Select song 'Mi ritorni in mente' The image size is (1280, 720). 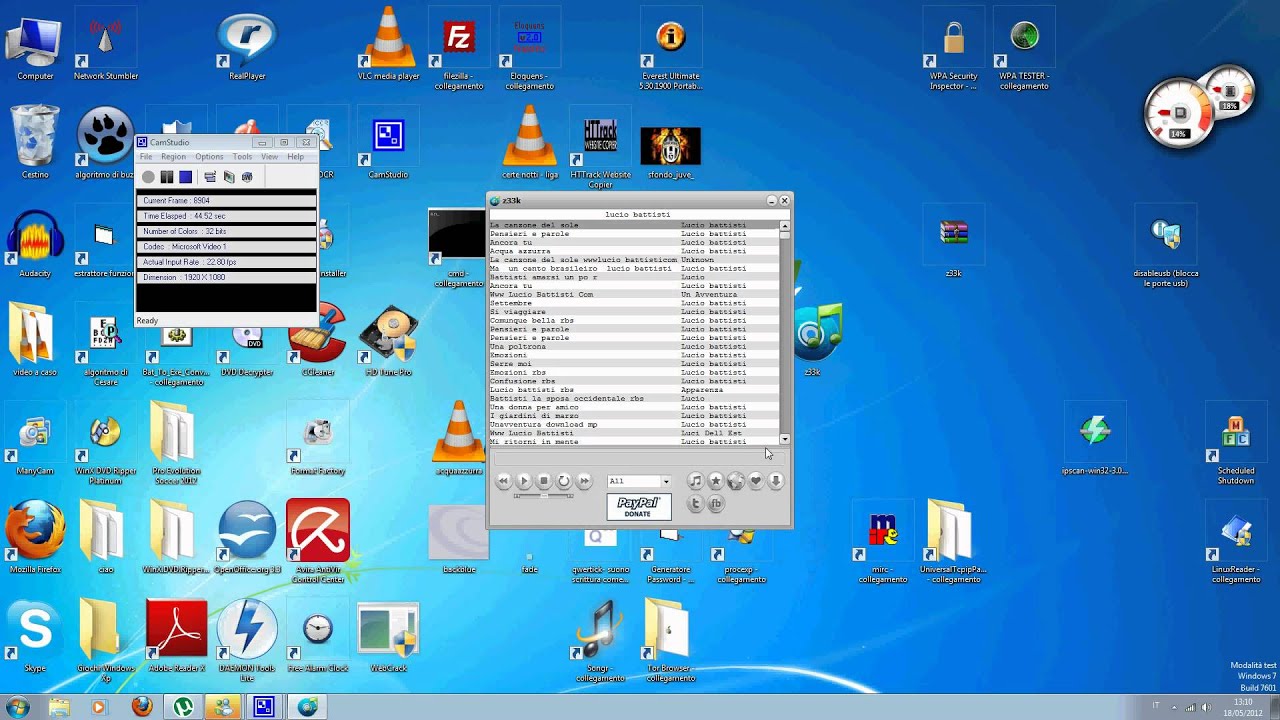coord(634,442)
